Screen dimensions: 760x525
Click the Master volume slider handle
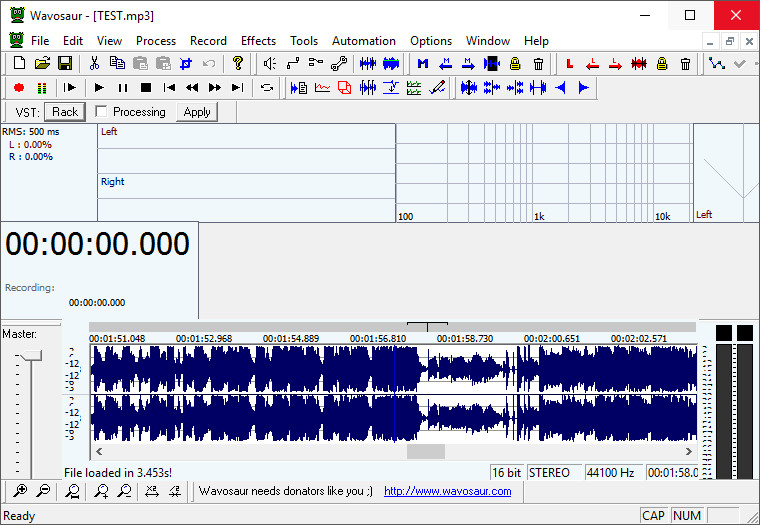click(x=30, y=356)
